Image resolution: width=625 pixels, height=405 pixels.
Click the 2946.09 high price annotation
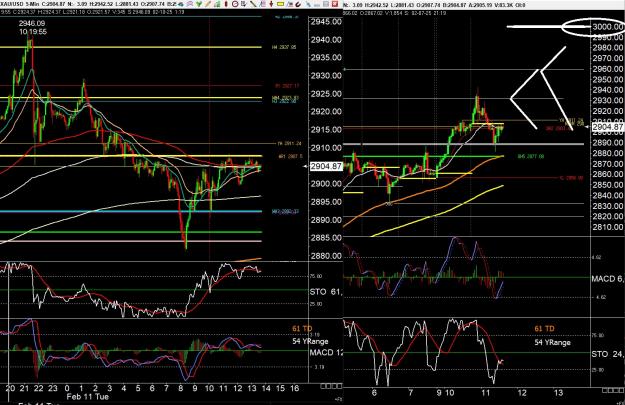pos(32,24)
